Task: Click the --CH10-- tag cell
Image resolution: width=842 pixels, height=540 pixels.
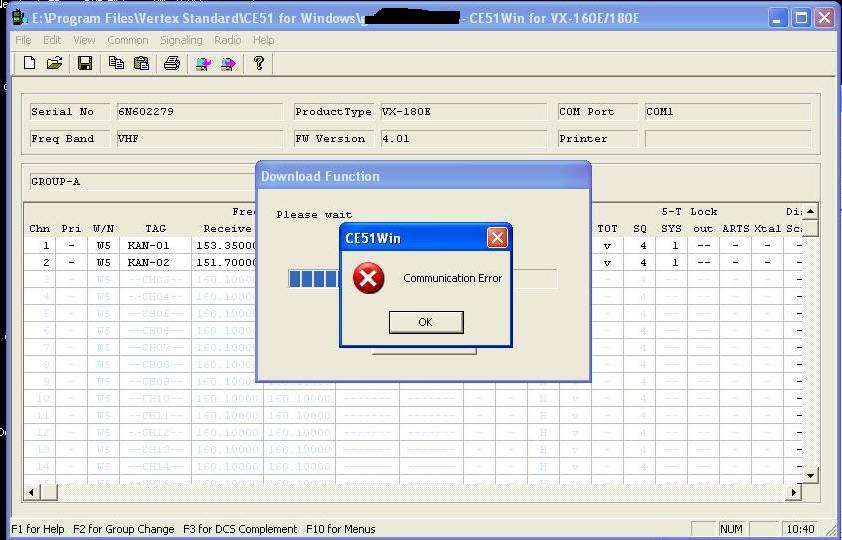Action: coord(155,398)
